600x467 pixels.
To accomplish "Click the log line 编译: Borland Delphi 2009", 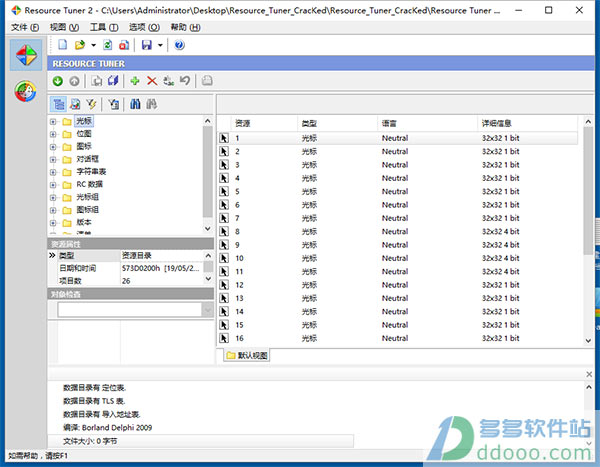I will coord(107,428).
